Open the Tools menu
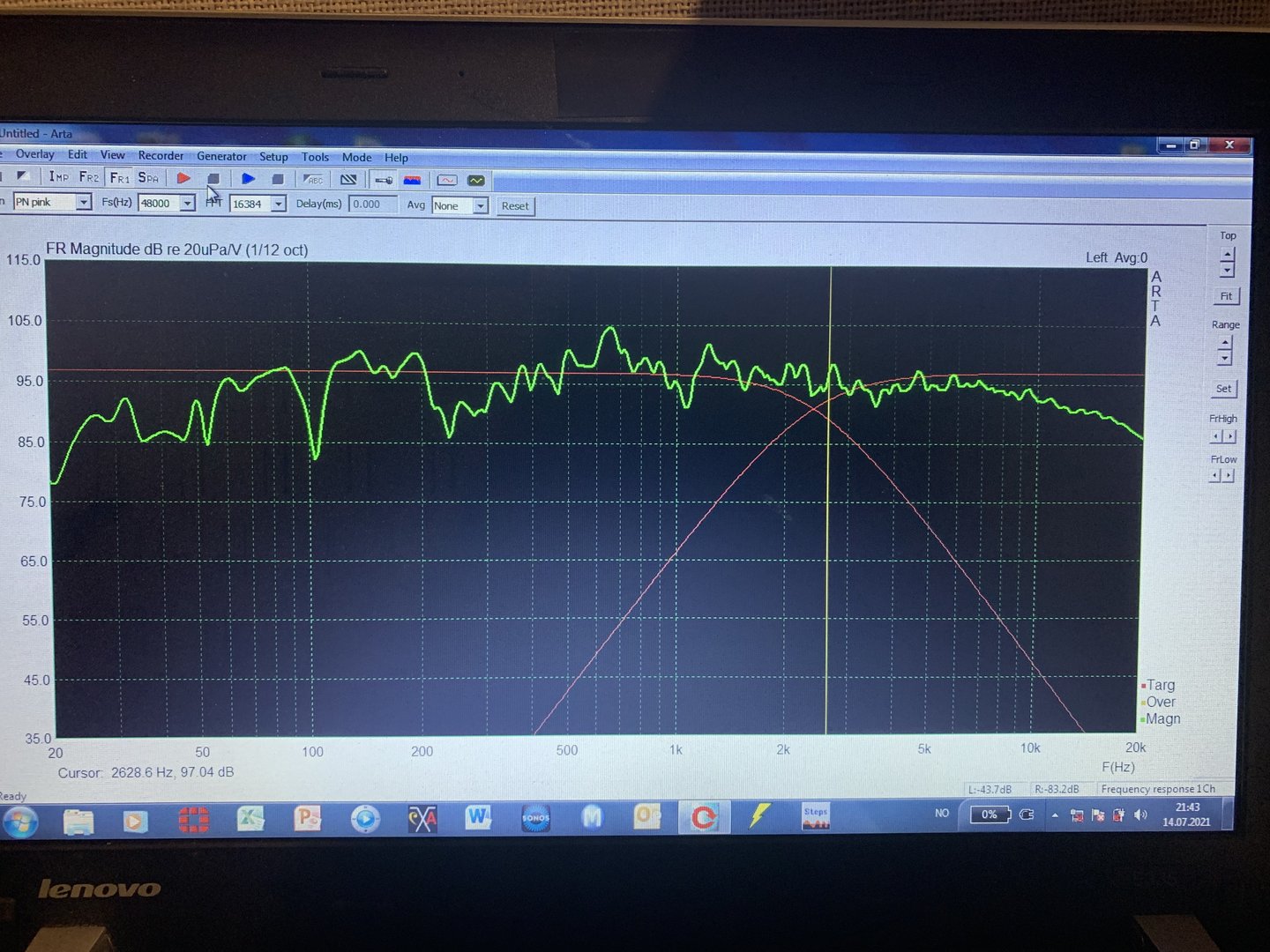This screenshot has width=1270, height=952. (x=315, y=157)
